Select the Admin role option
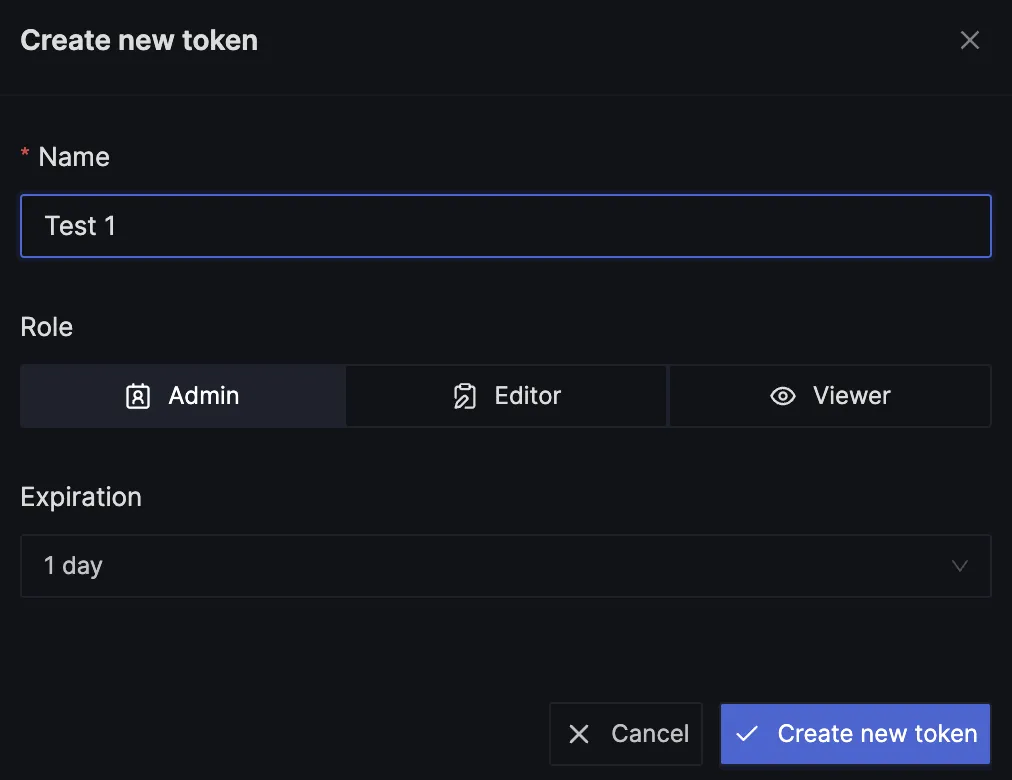This screenshot has width=1012, height=780. point(183,395)
